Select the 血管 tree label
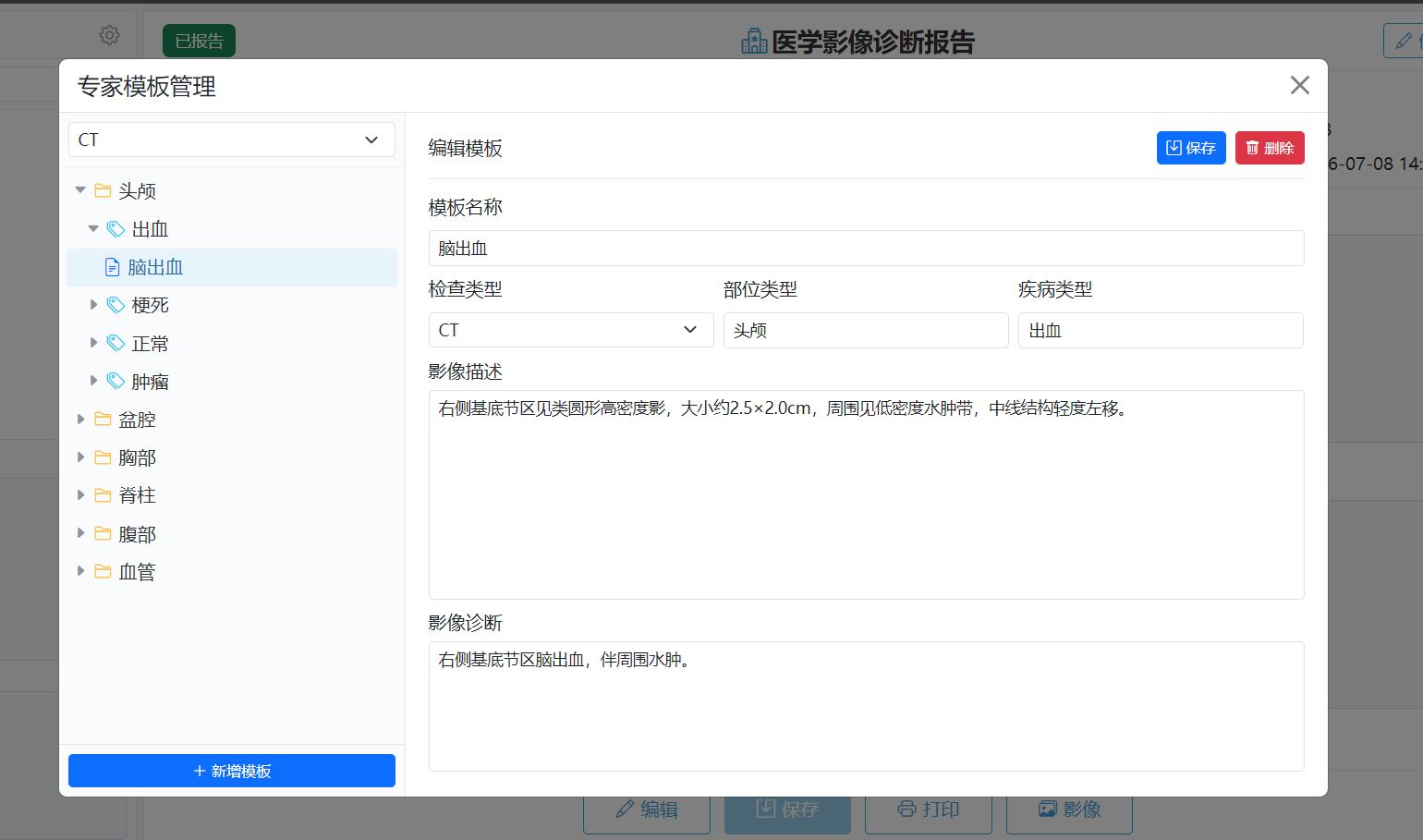 pos(137,571)
